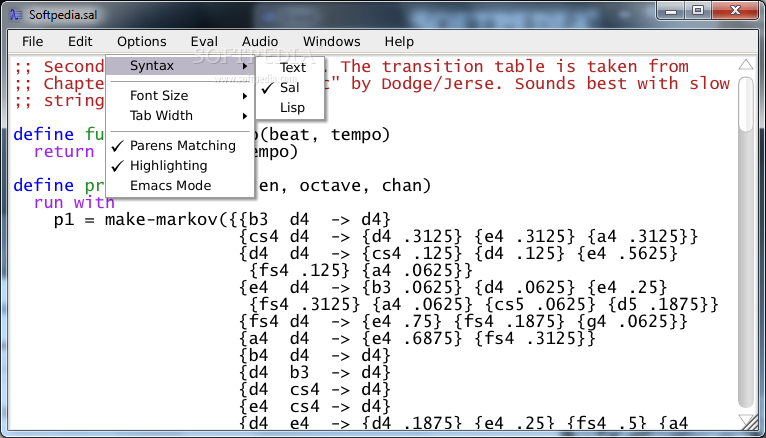Click 'run with' in the code
The image size is (766, 438).
(x=74, y=202)
